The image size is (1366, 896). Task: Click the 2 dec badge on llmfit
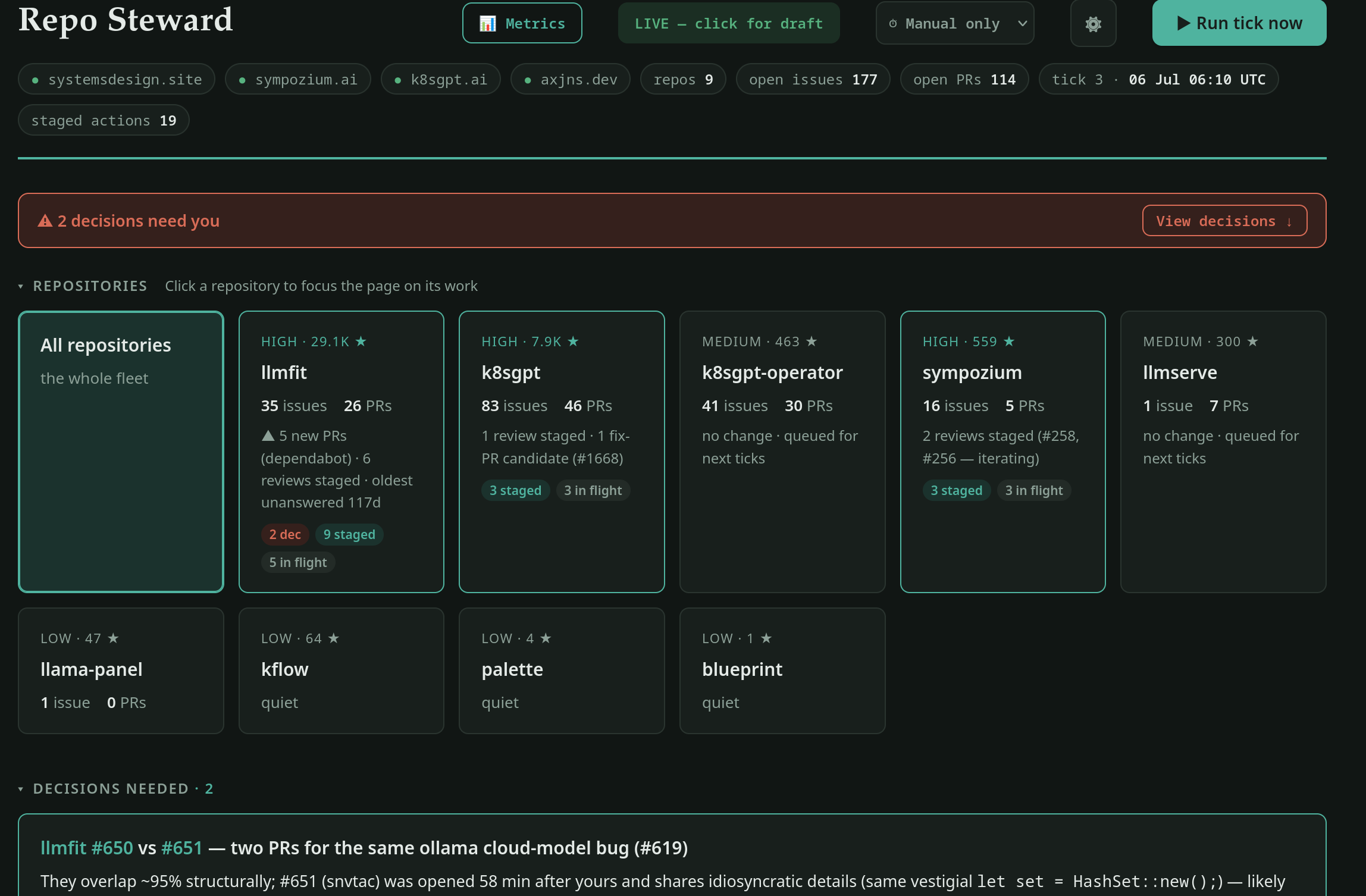coord(285,534)
